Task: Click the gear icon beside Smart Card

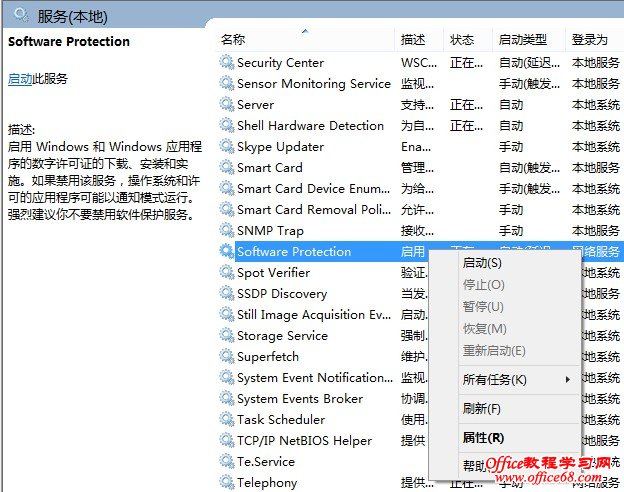Action: click(226, 168)
